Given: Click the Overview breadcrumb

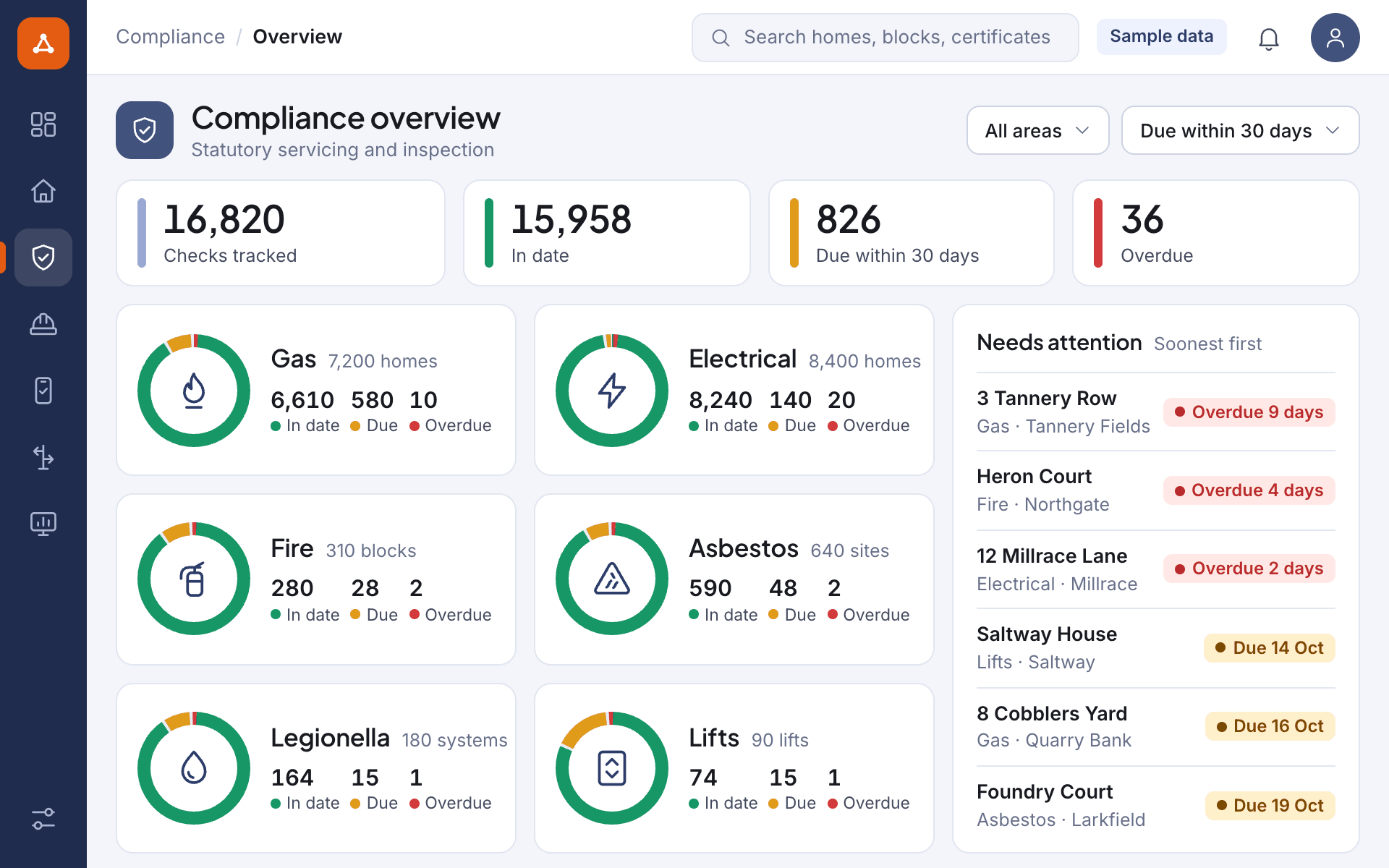Looking at the screenshot, I should pos(297,37).
